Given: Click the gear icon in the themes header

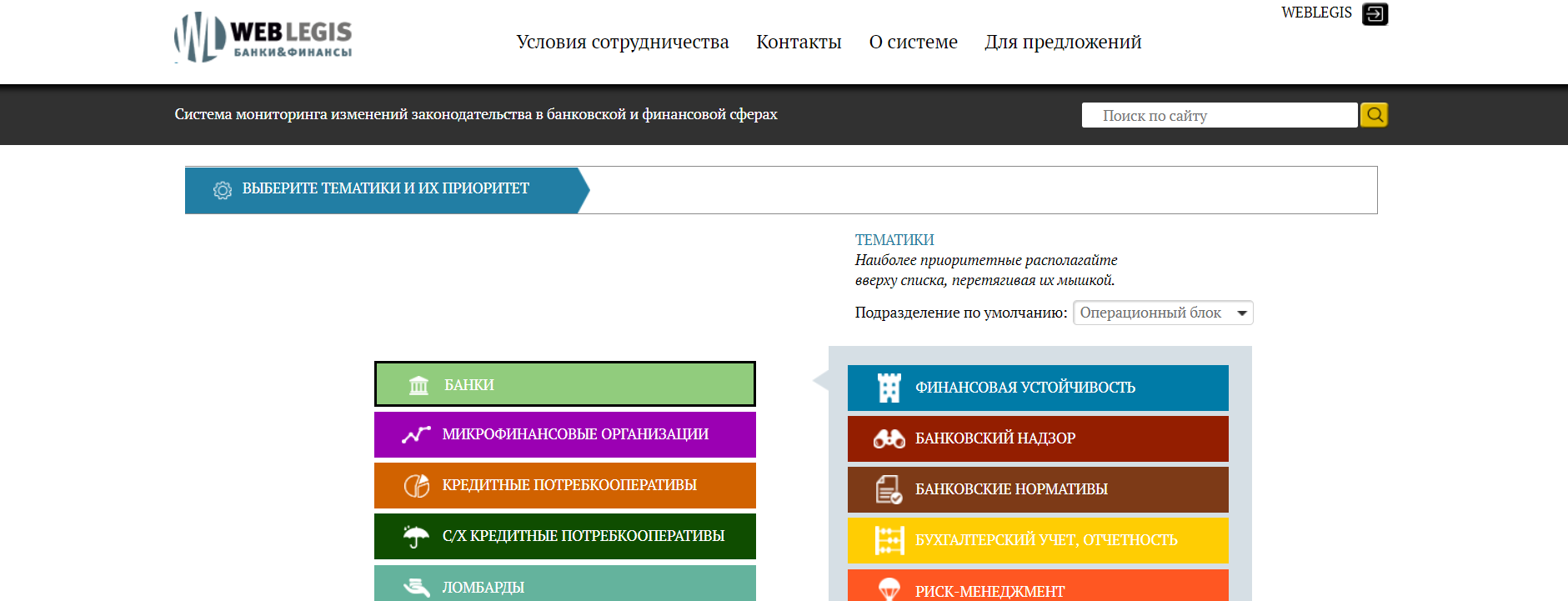Looking at the screenshot, I should 223,190.
